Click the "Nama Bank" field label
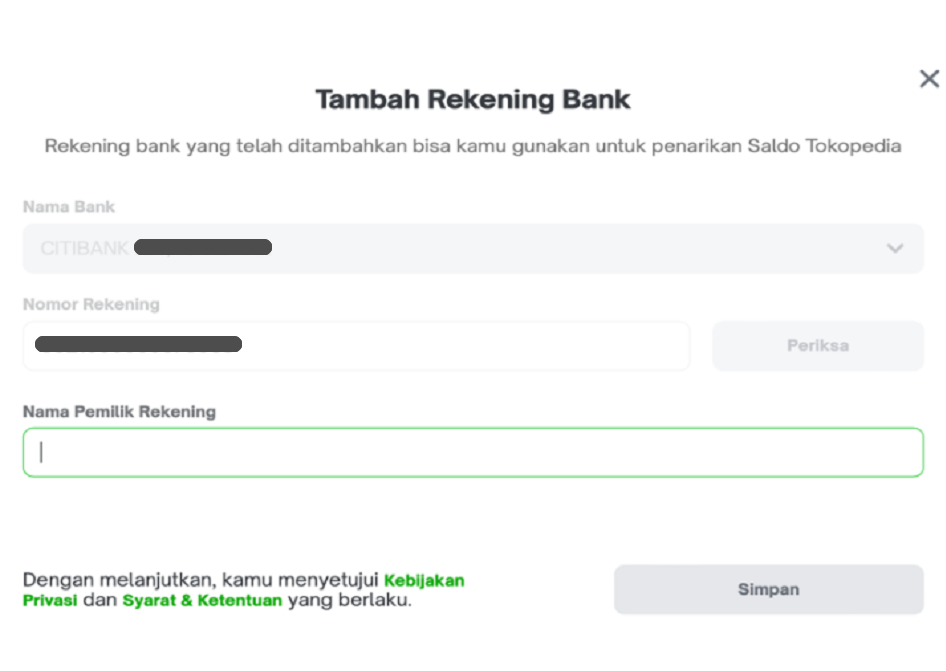Screen dimensions: 946x671 tap(69, 207)
